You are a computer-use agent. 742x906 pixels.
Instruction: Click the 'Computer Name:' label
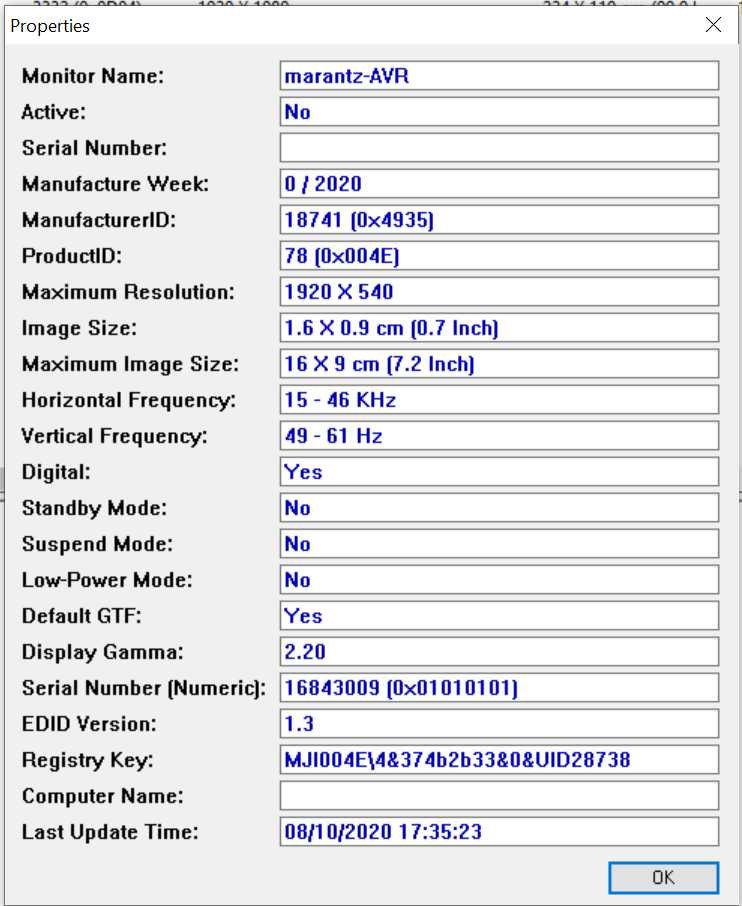click(102, 796)
